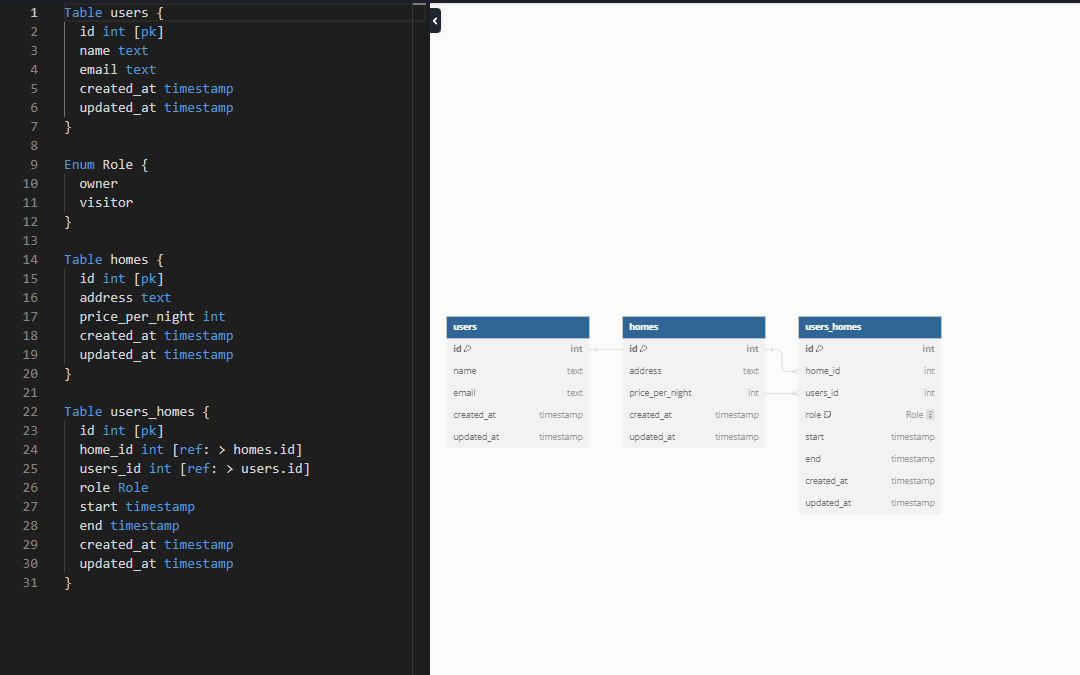The height and width of the screenshot is (675, 1080).
Task: Click home_id row in users_homes diagram table
Action: coord(870,371)
